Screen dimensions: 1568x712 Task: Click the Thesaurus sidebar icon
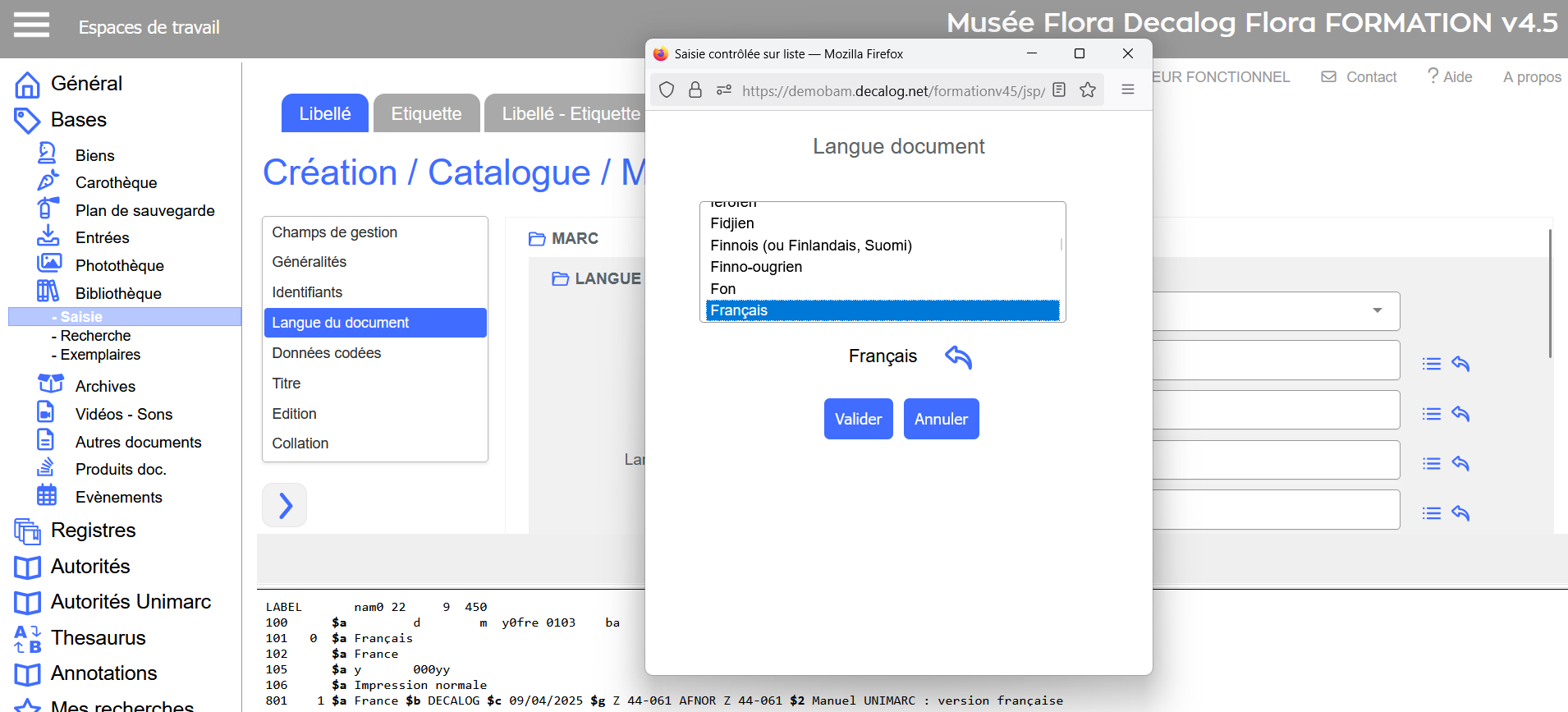pyautogui.click(x=27, y=638)
